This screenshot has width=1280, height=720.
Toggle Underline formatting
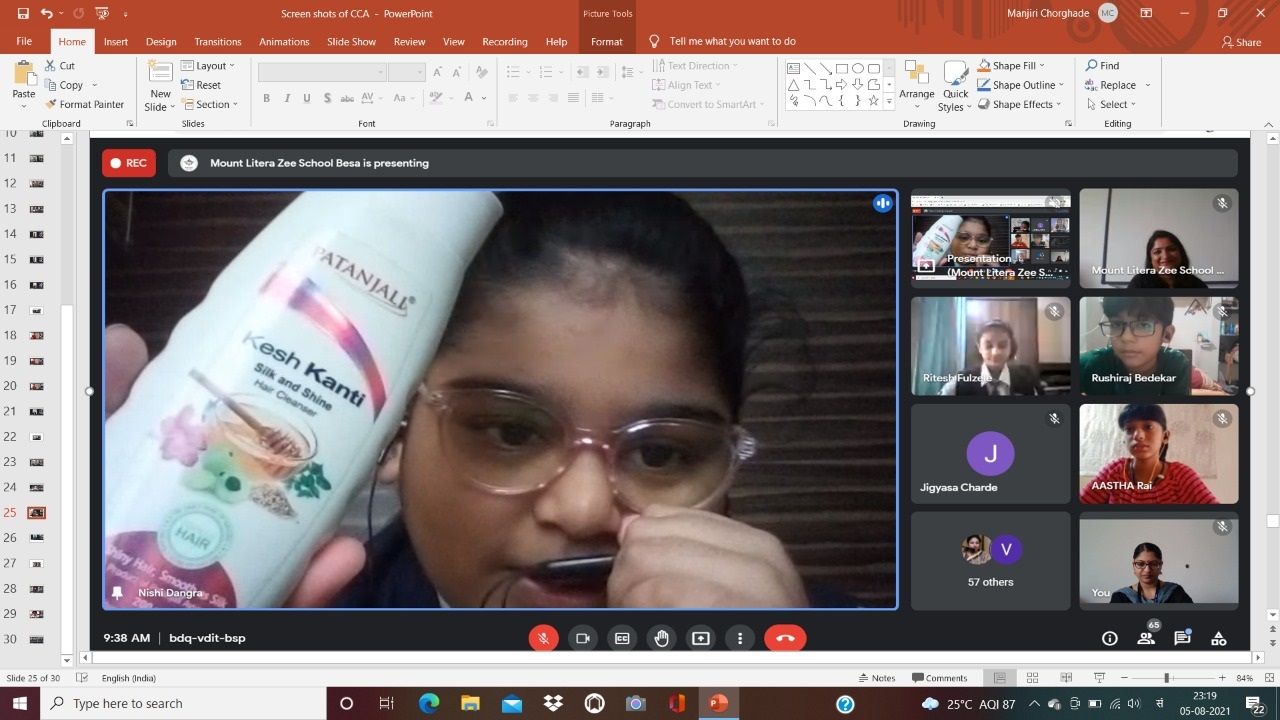[306, 98]
